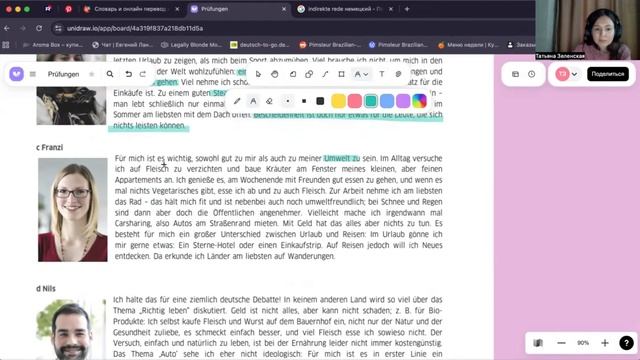The image size is (640, 360).
Task: Close the Prüfungen browser tab
Action: click(284, 9)
